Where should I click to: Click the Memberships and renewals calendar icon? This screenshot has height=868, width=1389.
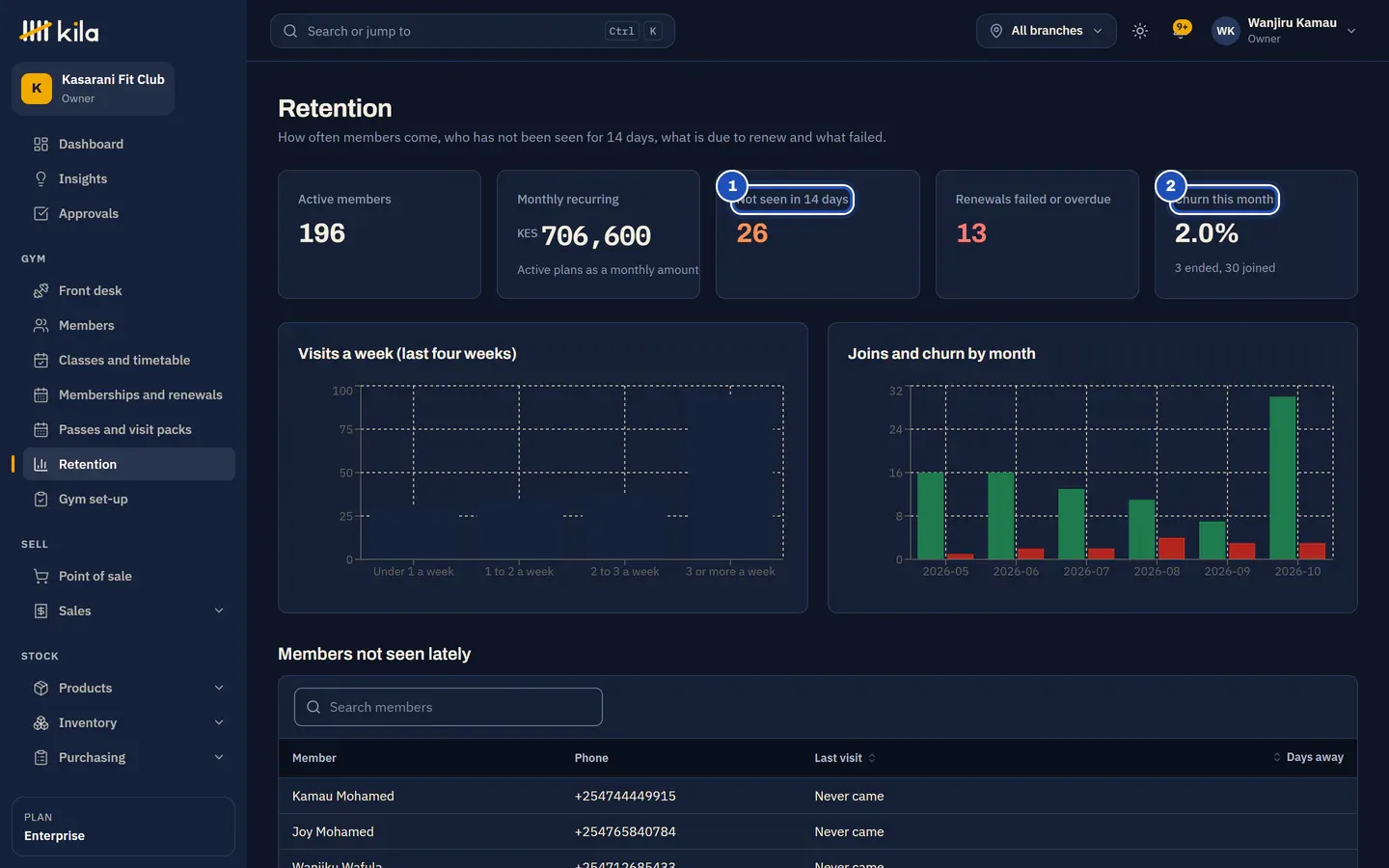(41, 395)
